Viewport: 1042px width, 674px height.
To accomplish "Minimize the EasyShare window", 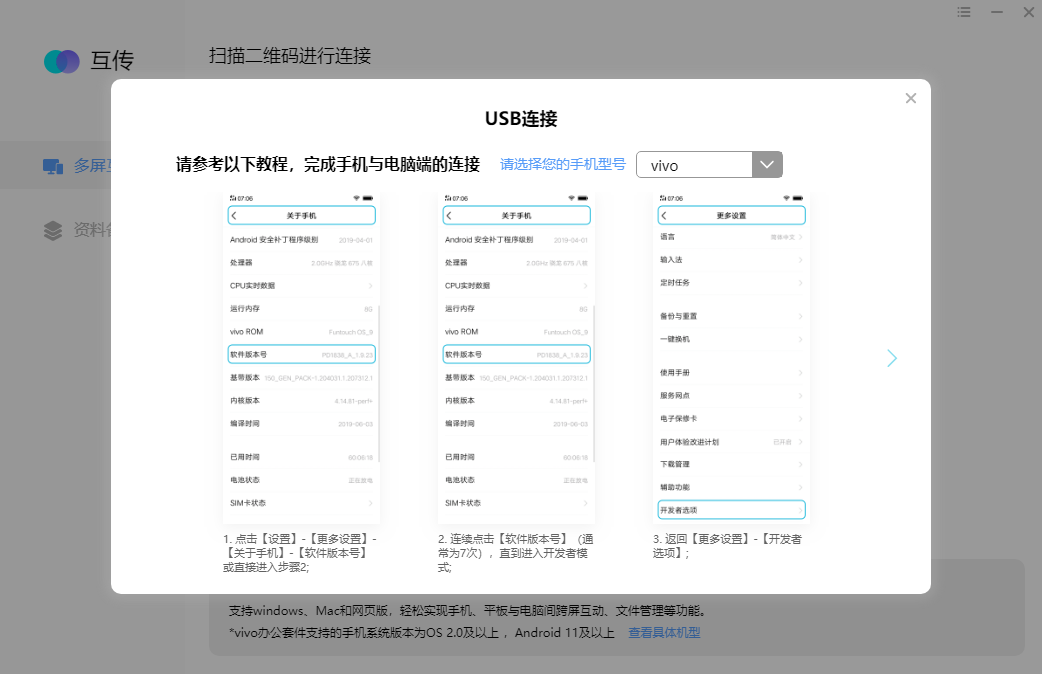I will click(996, 12).
